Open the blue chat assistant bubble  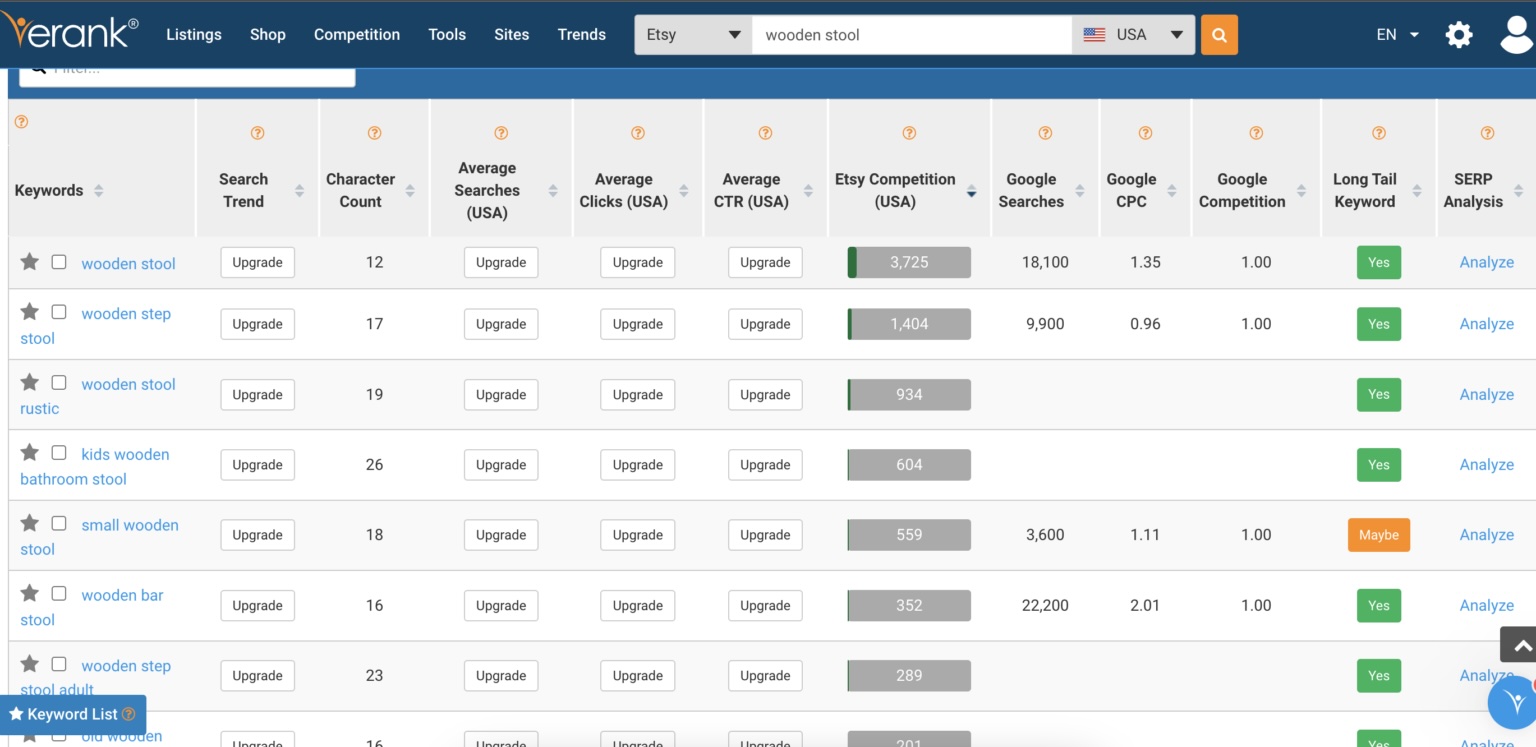[1514, 701]
